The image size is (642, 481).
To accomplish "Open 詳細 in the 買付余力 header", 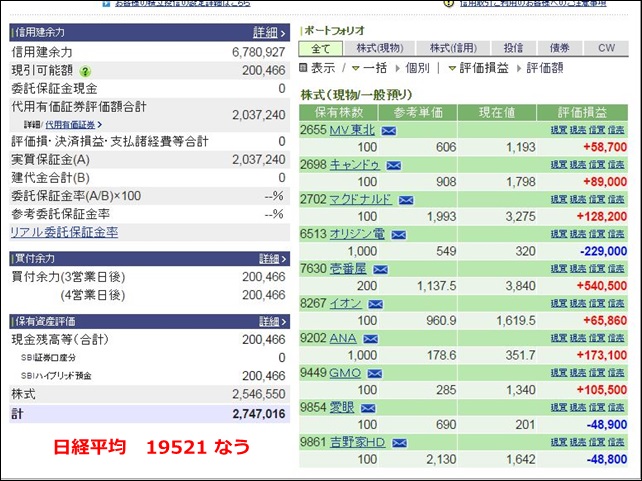I will pos(271,259).
